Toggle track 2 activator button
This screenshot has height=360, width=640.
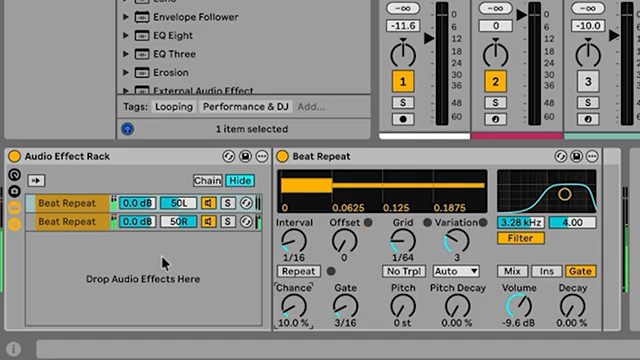pos(496,82)
